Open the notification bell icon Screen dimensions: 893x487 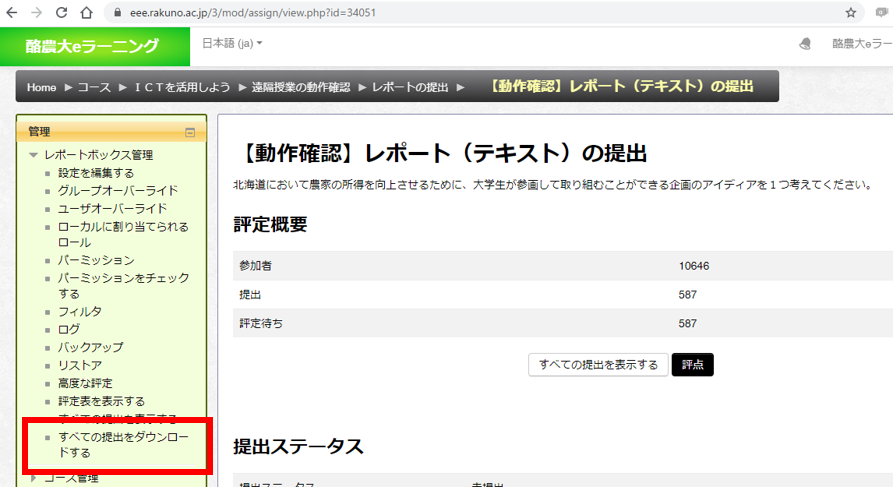pos(805,45)
